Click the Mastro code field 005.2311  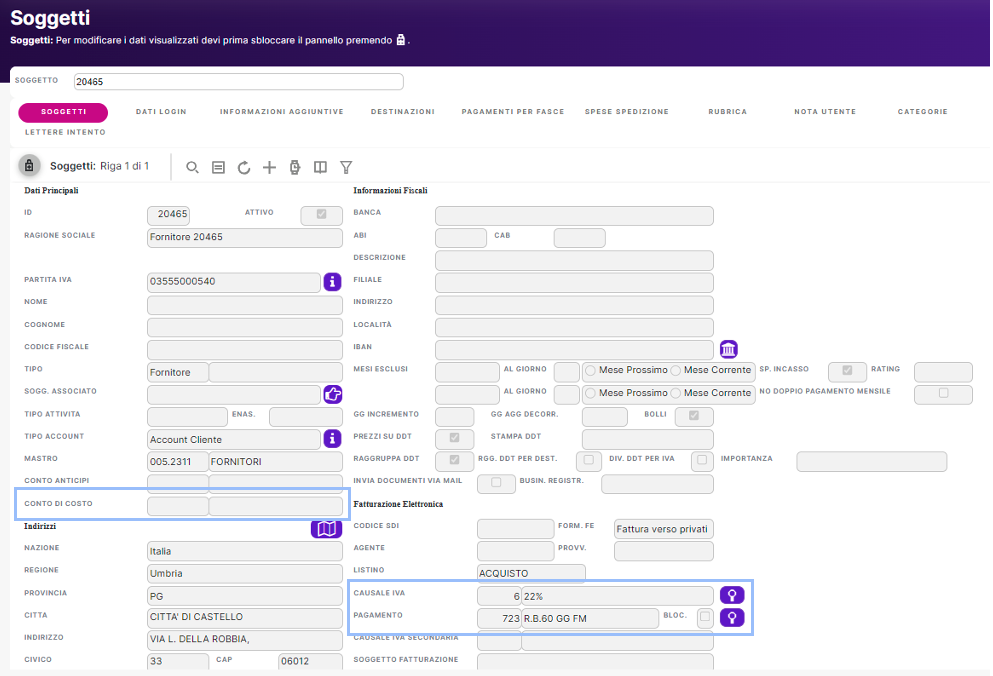tap(177, 462)
